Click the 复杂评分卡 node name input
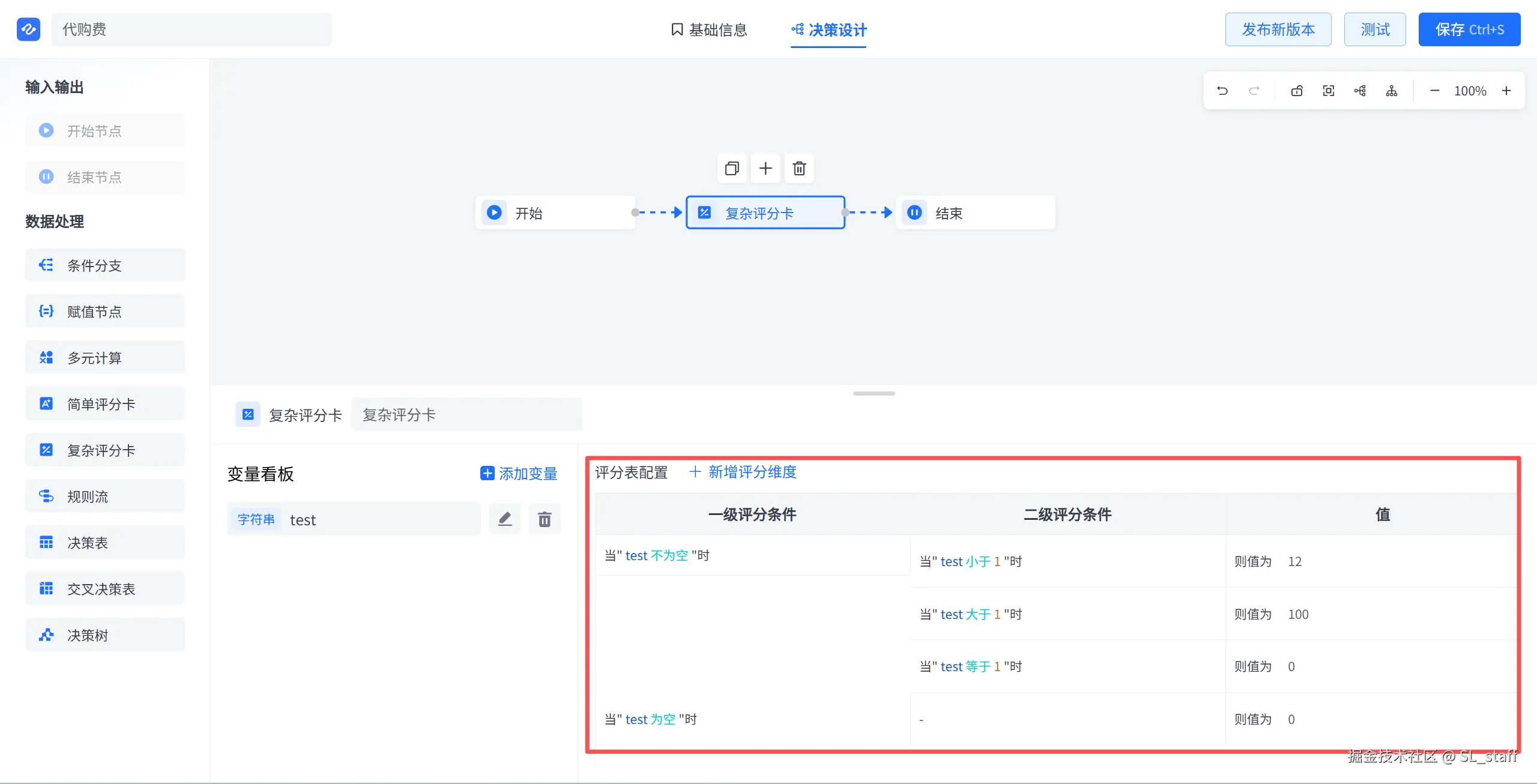Screen dimensions: 1537x784 [467, 414]
